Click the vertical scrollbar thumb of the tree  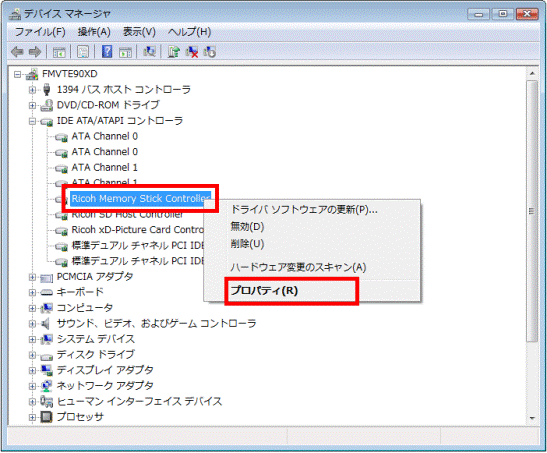point(532,211)
